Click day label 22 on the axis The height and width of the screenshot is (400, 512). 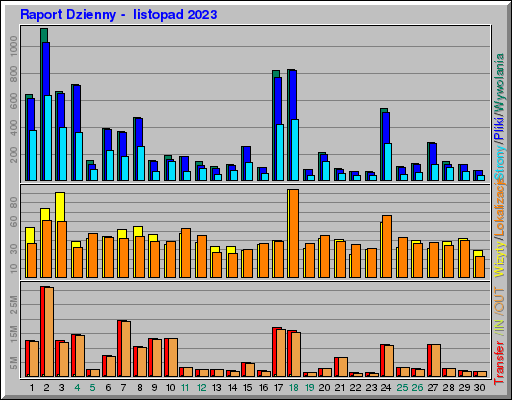355,388
